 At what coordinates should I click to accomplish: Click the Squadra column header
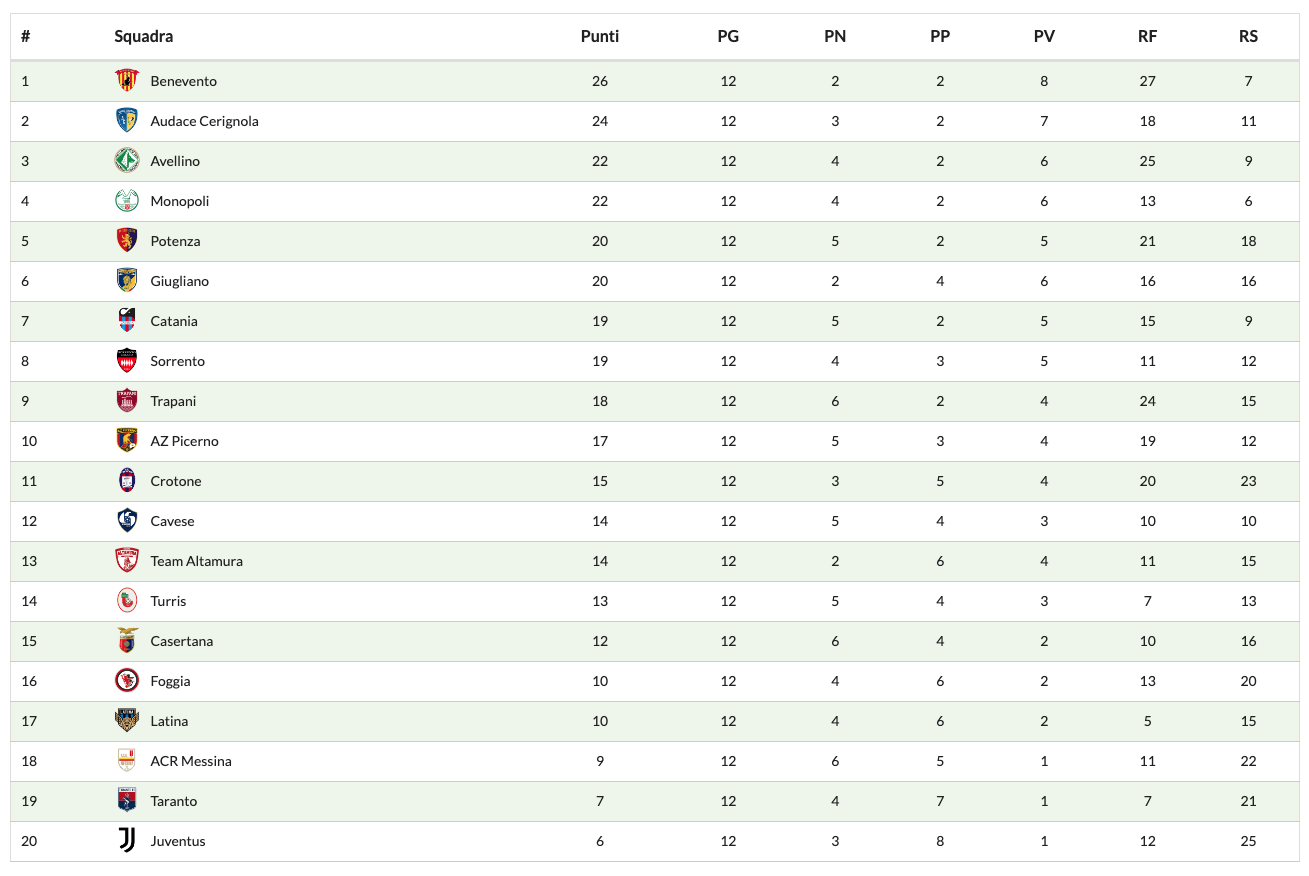[143, 37]
